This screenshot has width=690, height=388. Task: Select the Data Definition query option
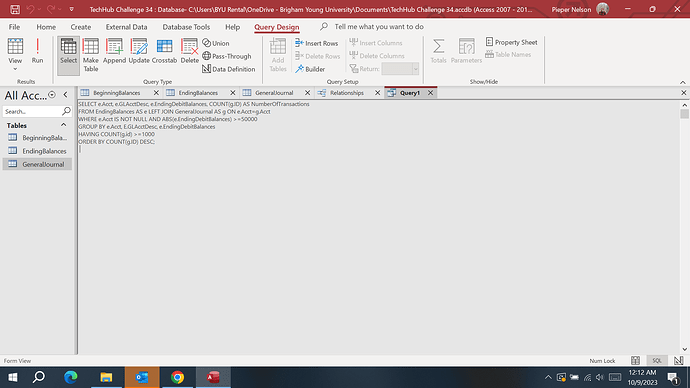(228, 69)
